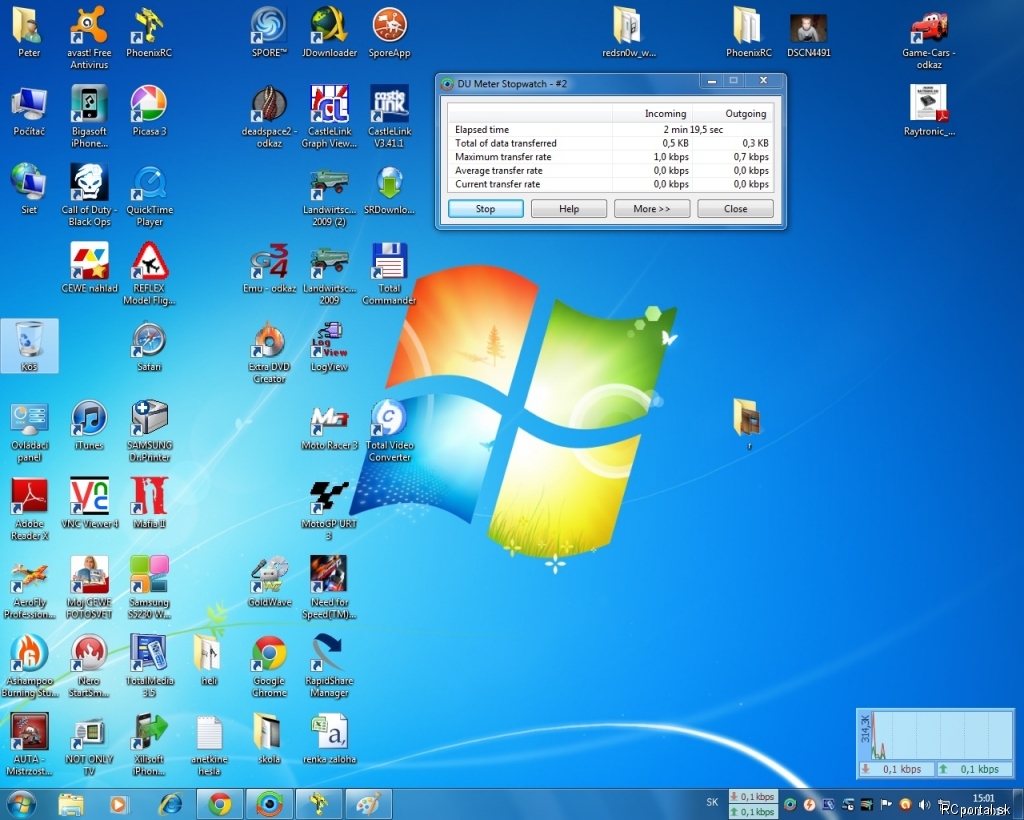Viewport: 1024px width, 820px height.
Task: Select the Picasa 3 desktop icon
Action: tap(149, 104)
